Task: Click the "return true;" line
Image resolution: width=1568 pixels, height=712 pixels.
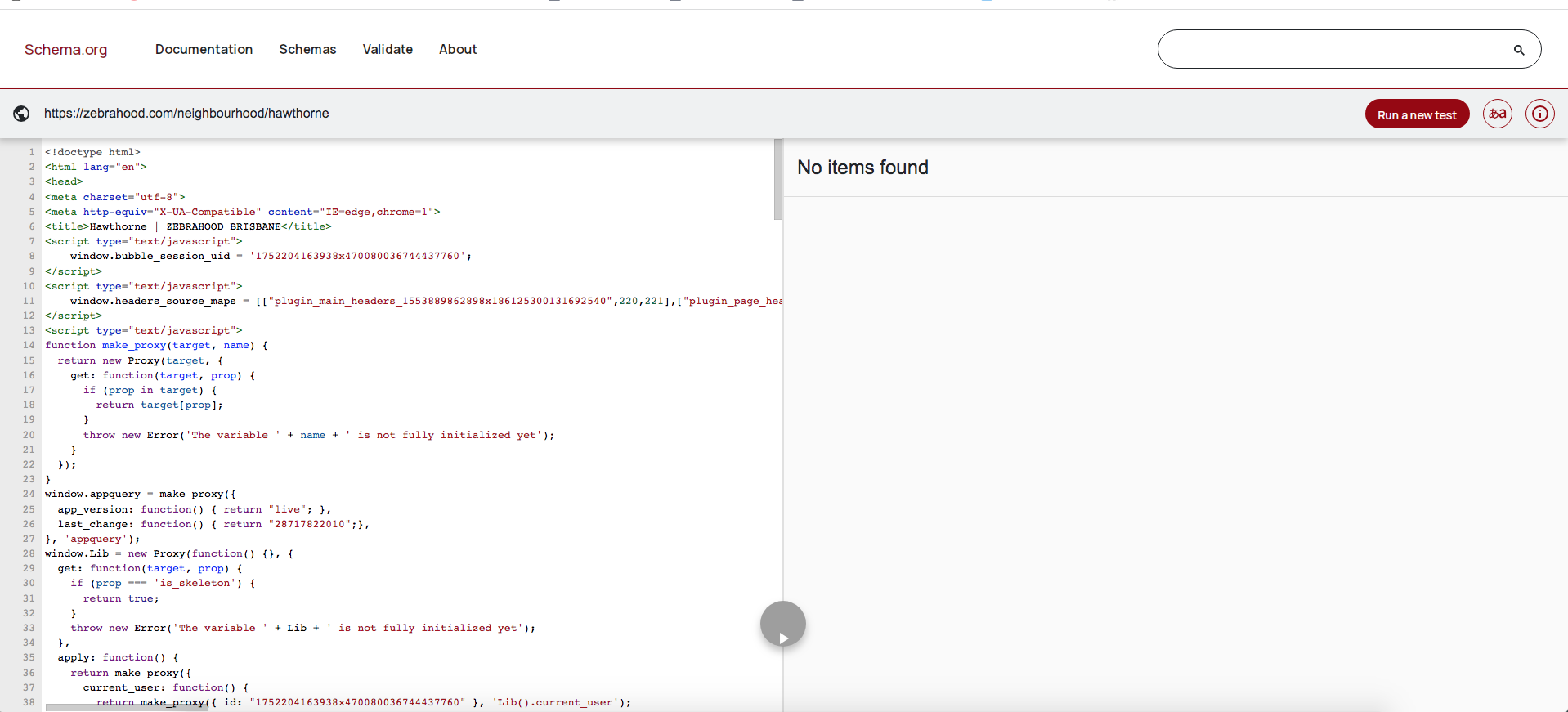Action: 121,598
